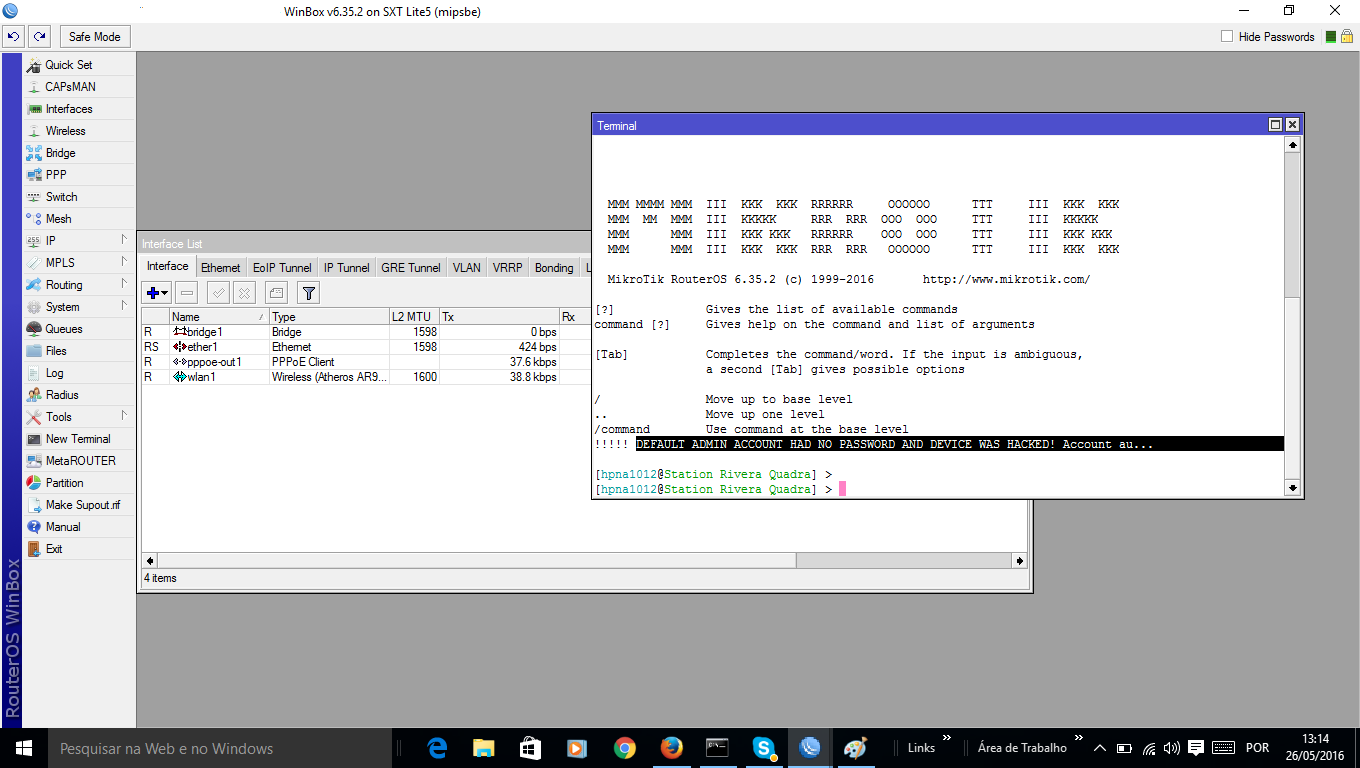Select the pppoe-out1 interface row
The image size is (1360, 768).
[x=365, y=362]
